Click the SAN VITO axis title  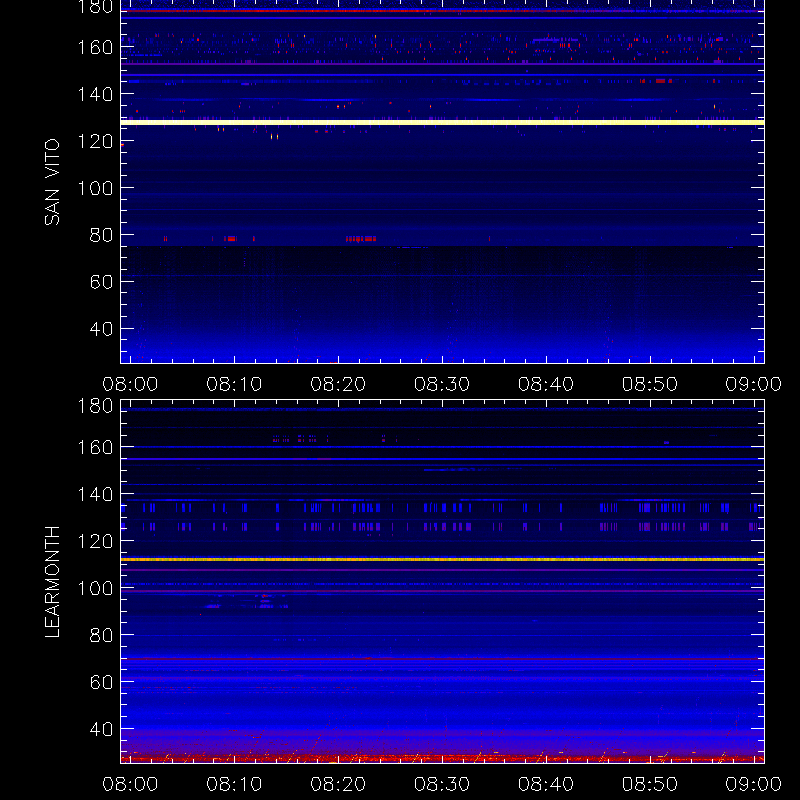(52, 182)
